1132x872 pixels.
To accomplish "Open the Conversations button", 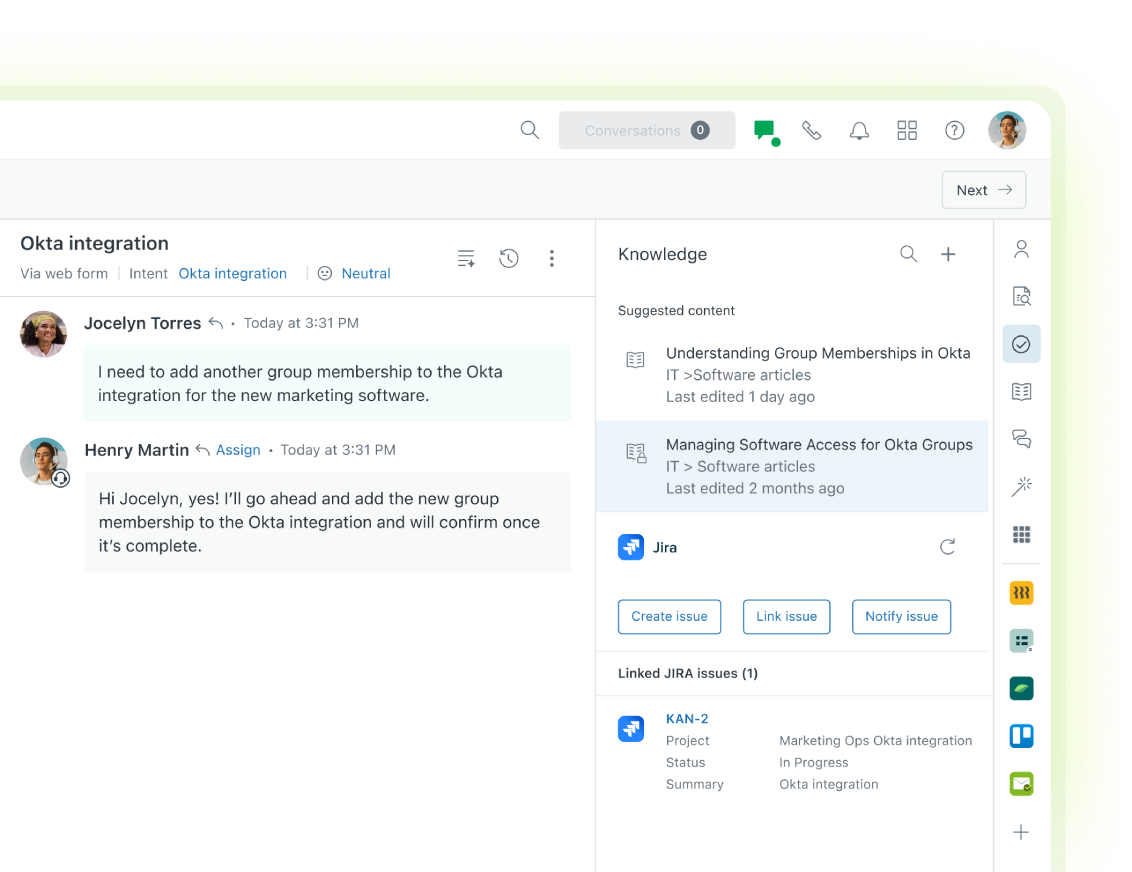I will point(646,130).
